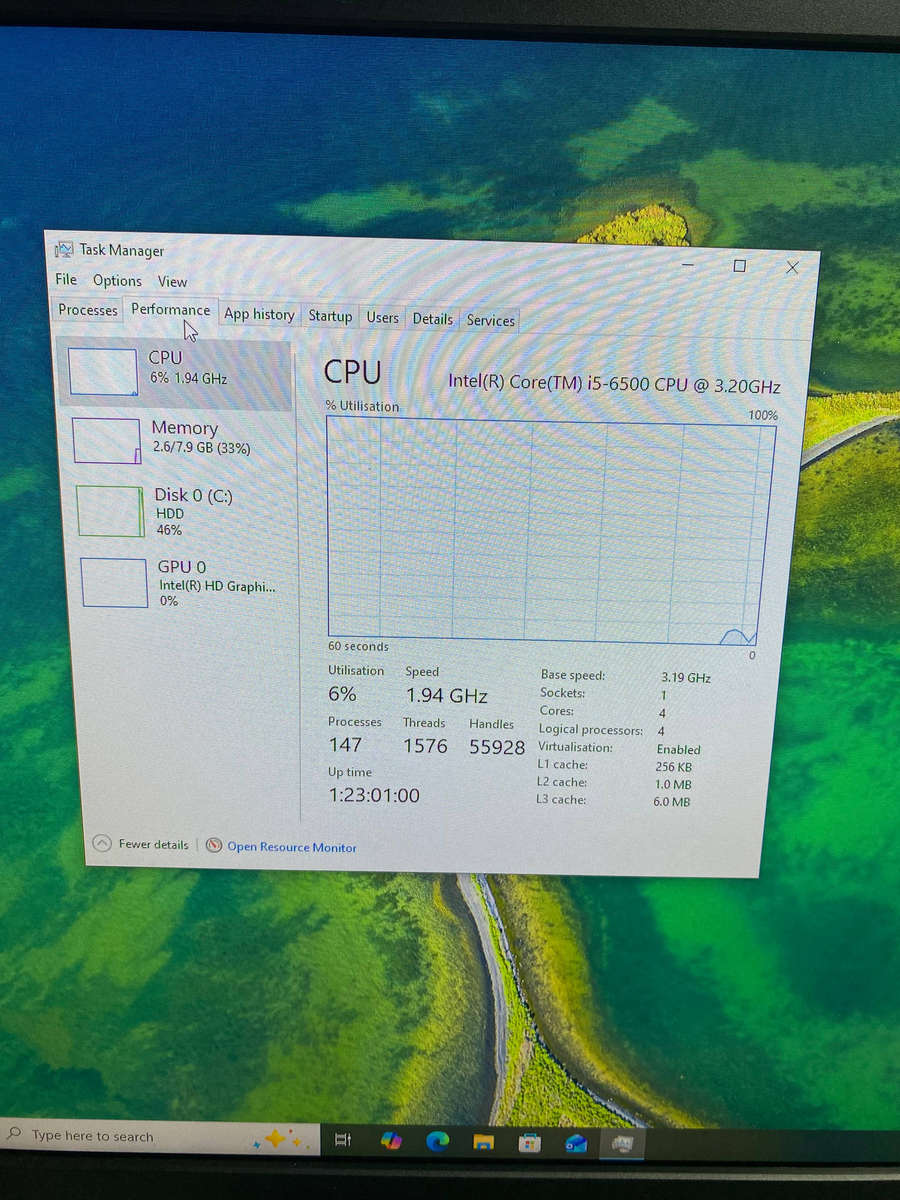Select GPU 0 in sidebar
Viewport: 900px width, 1200px height.
tap(181, 582)
